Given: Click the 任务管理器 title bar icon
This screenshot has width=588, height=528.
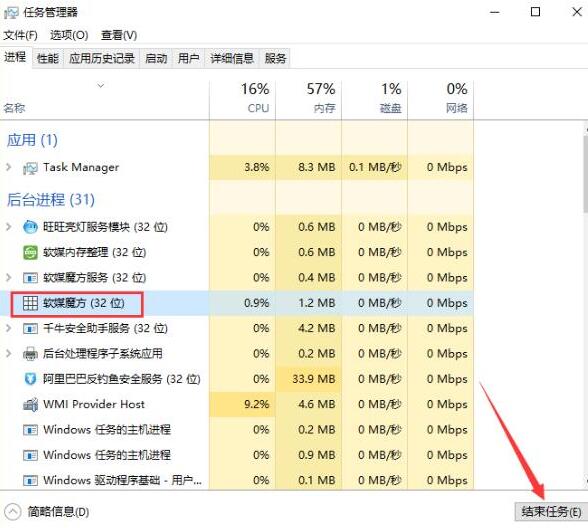Looking at the screenshot, I should point(11,13).
